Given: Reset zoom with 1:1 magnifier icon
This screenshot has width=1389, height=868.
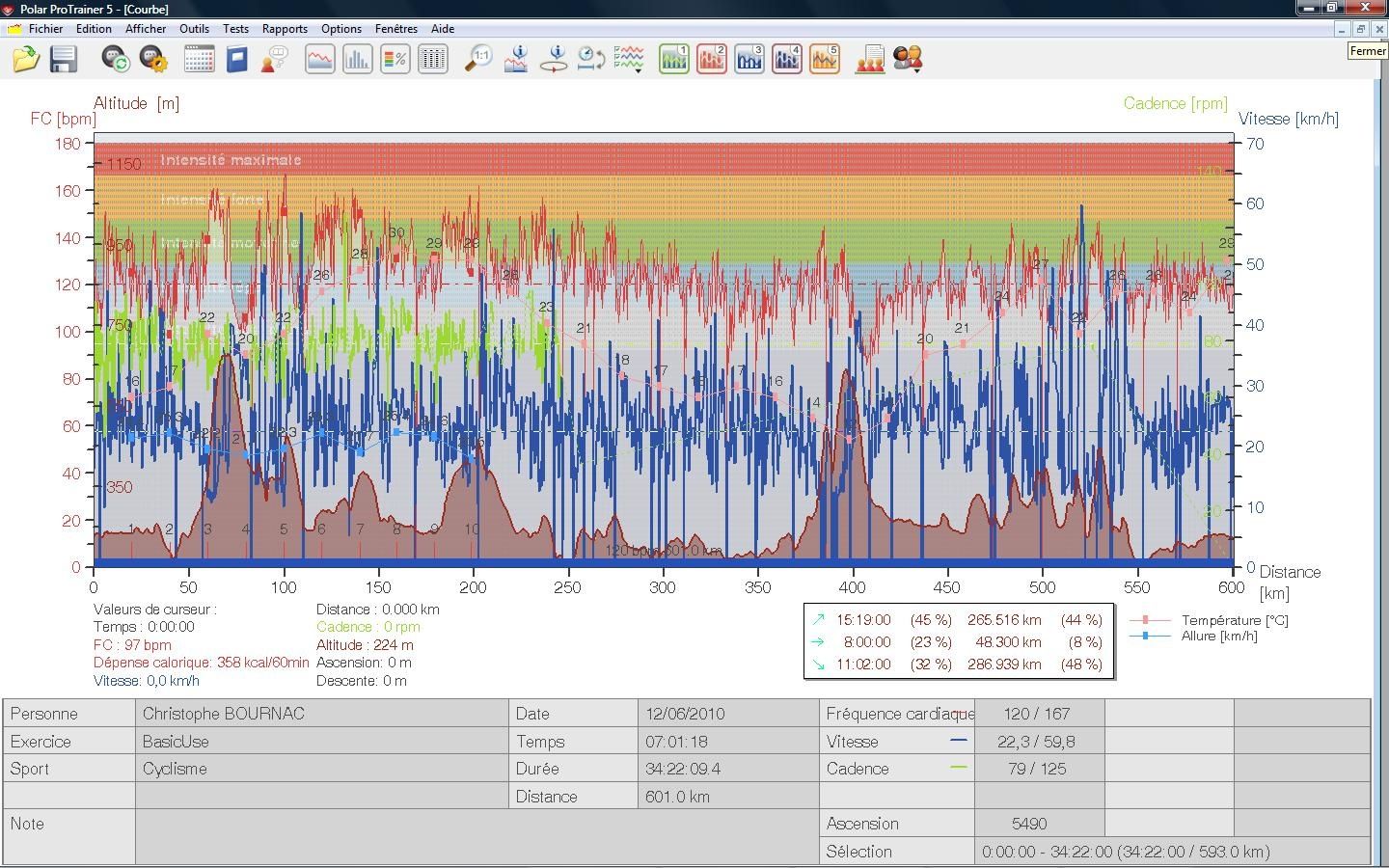Looking at the screenshot, I should click(x=478, y=59).
